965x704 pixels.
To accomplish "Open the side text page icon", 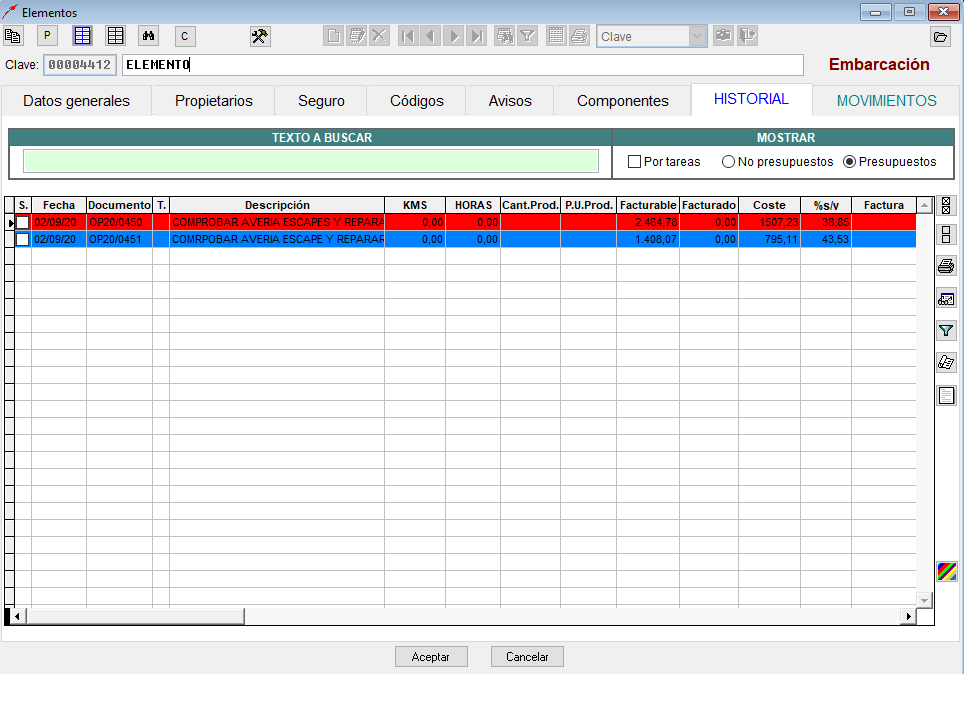I will [947, 395].
